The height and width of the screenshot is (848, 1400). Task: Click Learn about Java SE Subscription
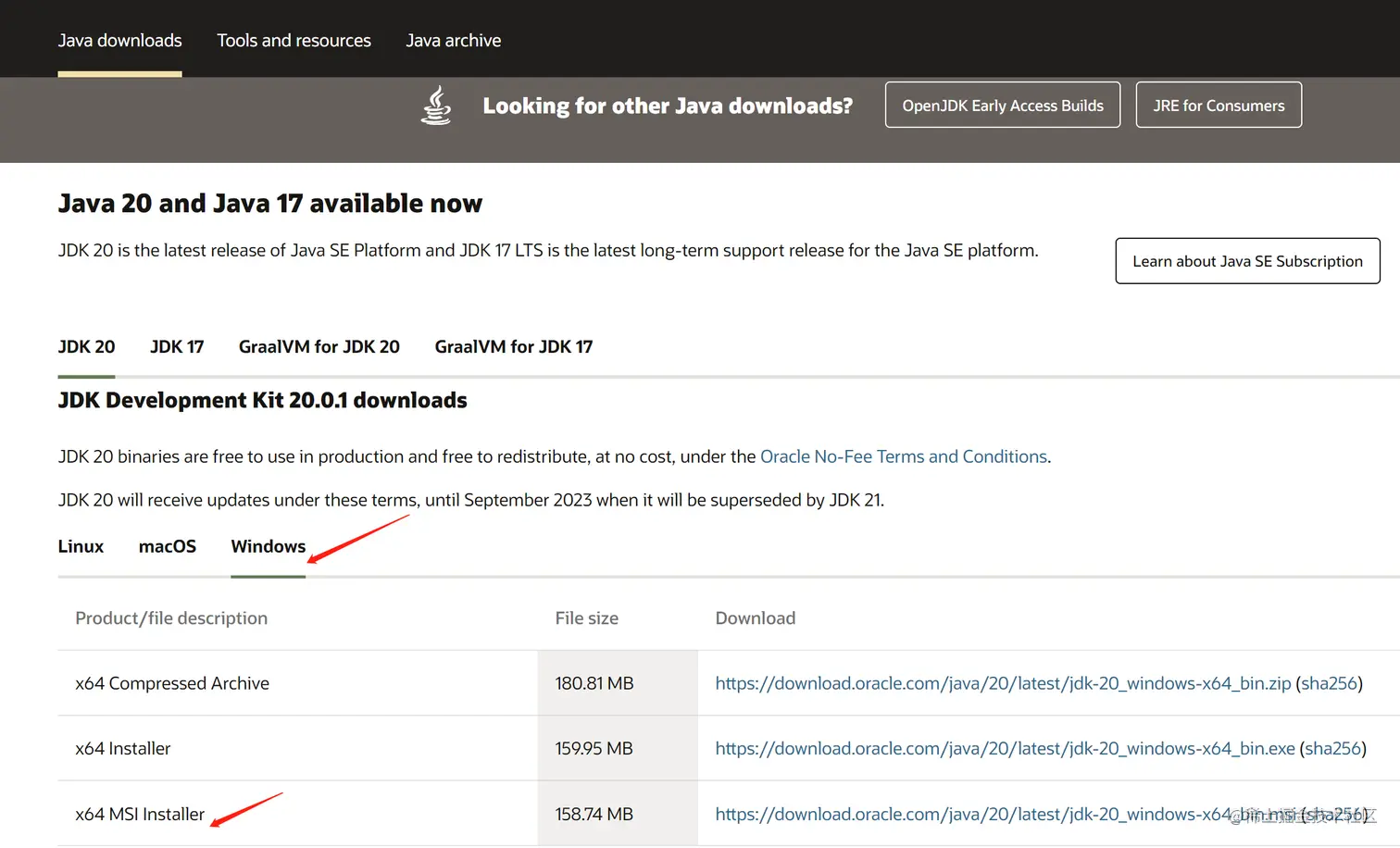coord(1247,261)
